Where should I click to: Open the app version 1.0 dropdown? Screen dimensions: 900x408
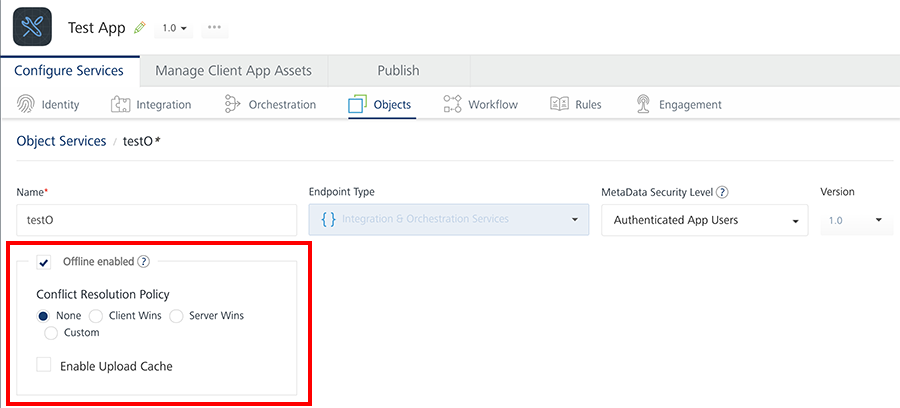click(x=175, y=28)
